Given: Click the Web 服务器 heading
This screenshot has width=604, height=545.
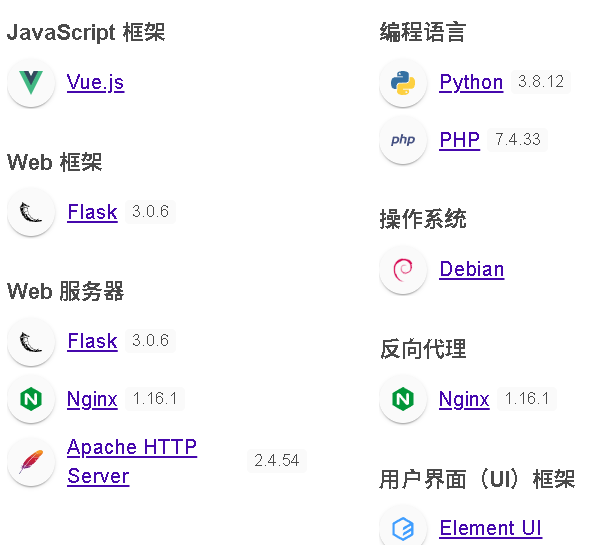Looking at the screenshot, I should coord(65,292).
